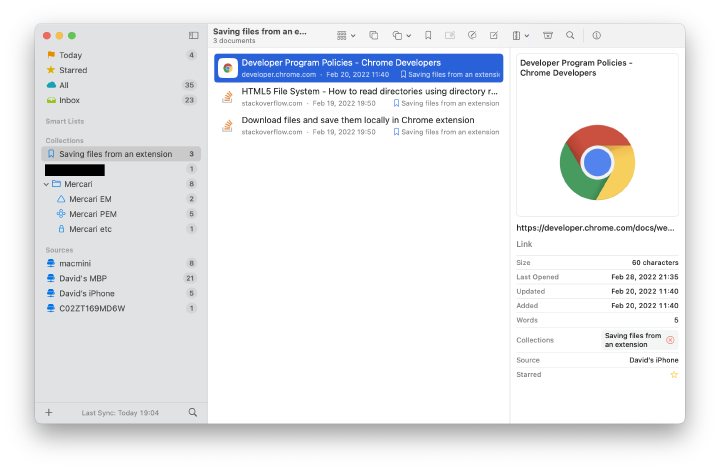The width and height of the screenshot is (720, 470).
Task: Click the Size value 60 characters
Action: point(655,263)
